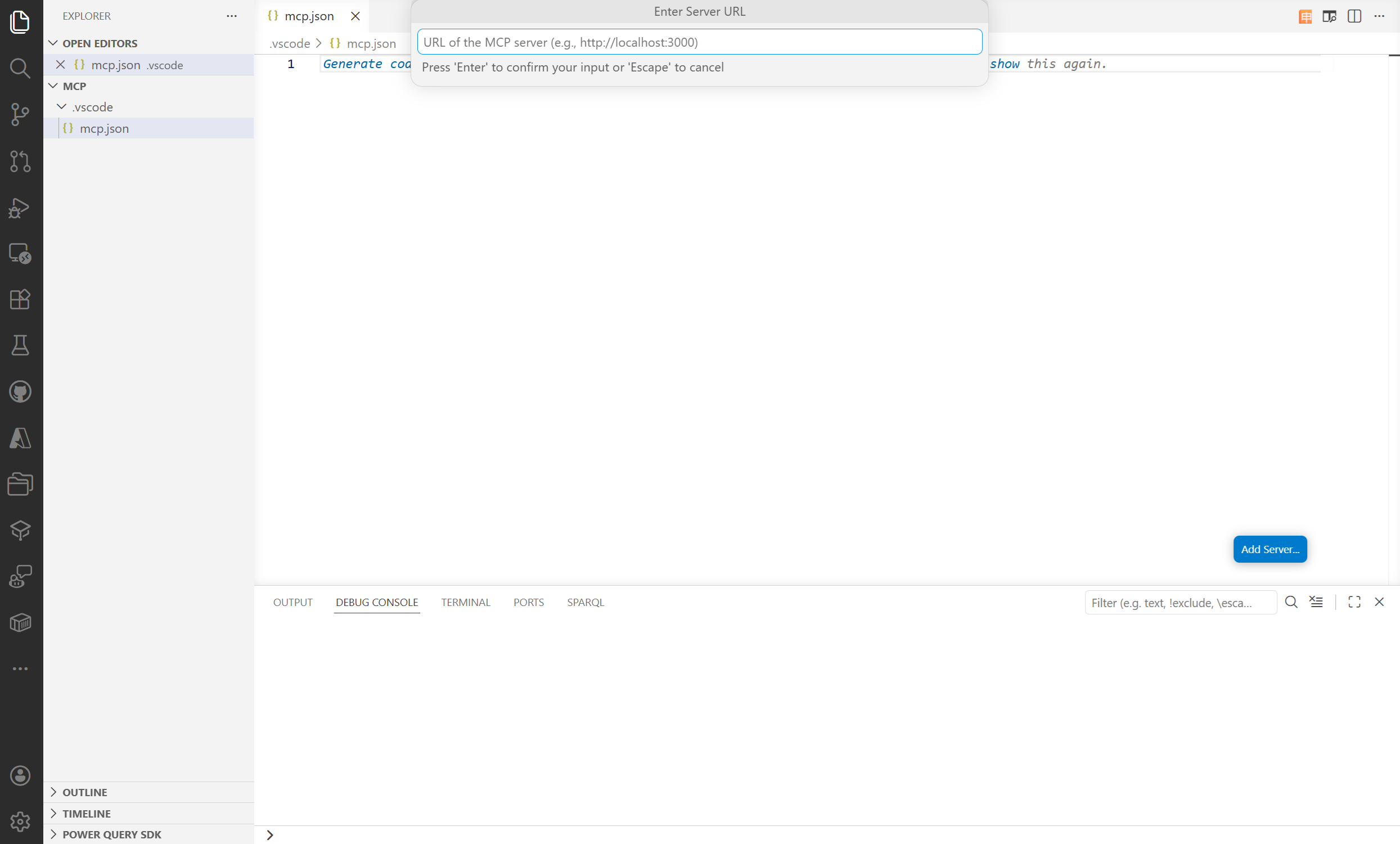Click the EXPLORER sidebar title
Image resolution: width=1400 pixels, height=844 pixels.
click(87, 16)
